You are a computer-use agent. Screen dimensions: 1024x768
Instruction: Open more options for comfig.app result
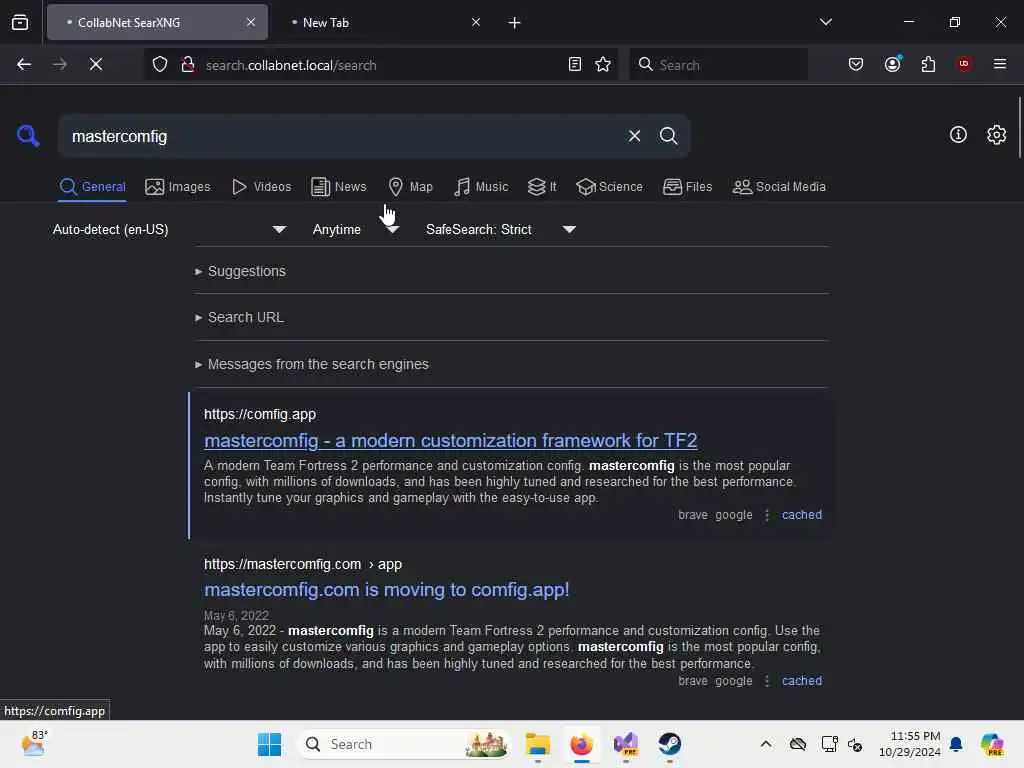pyautogui.click(x=767, y=515)
